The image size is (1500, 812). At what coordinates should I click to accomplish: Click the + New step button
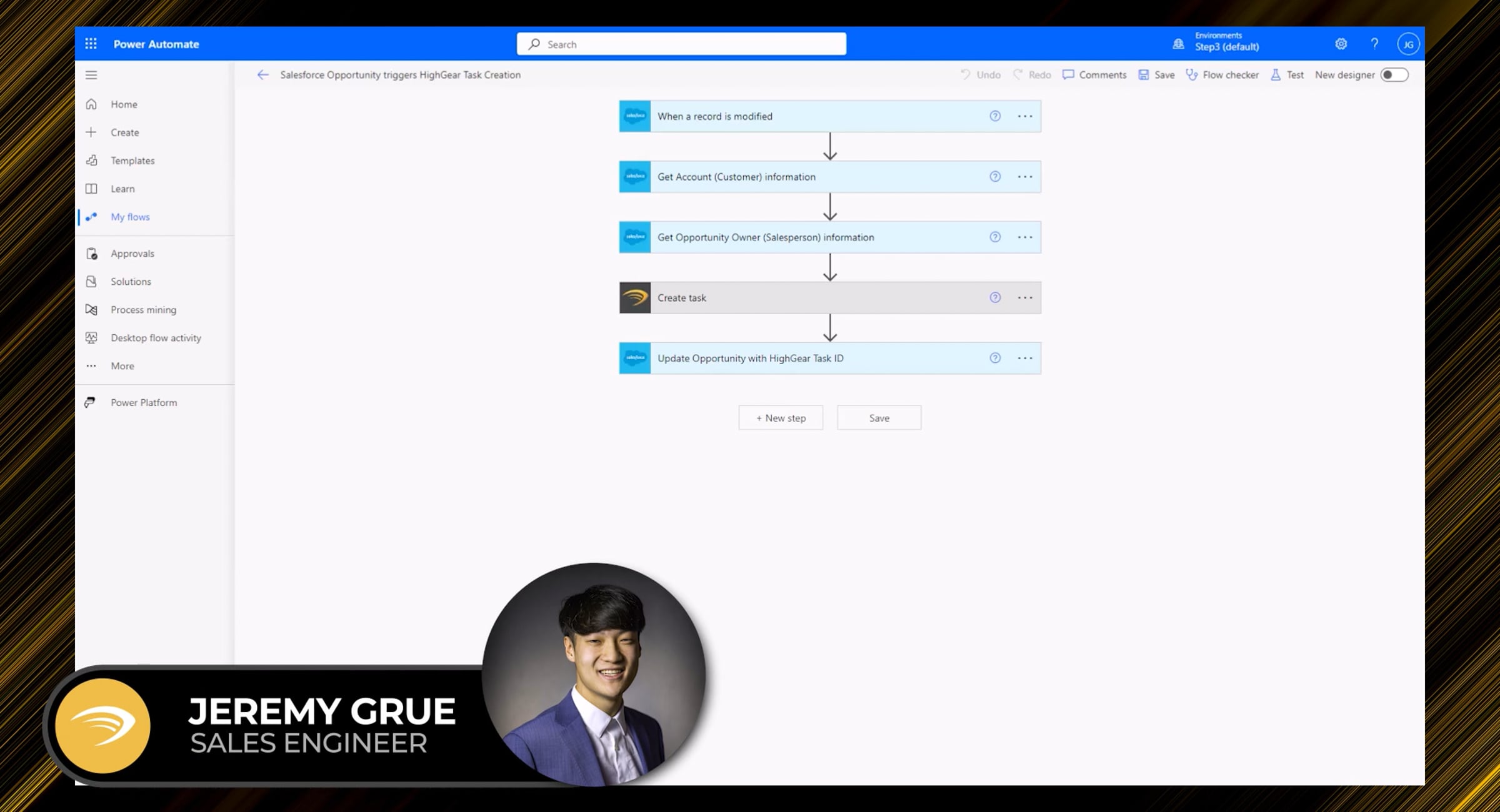[x=781, y=418]
